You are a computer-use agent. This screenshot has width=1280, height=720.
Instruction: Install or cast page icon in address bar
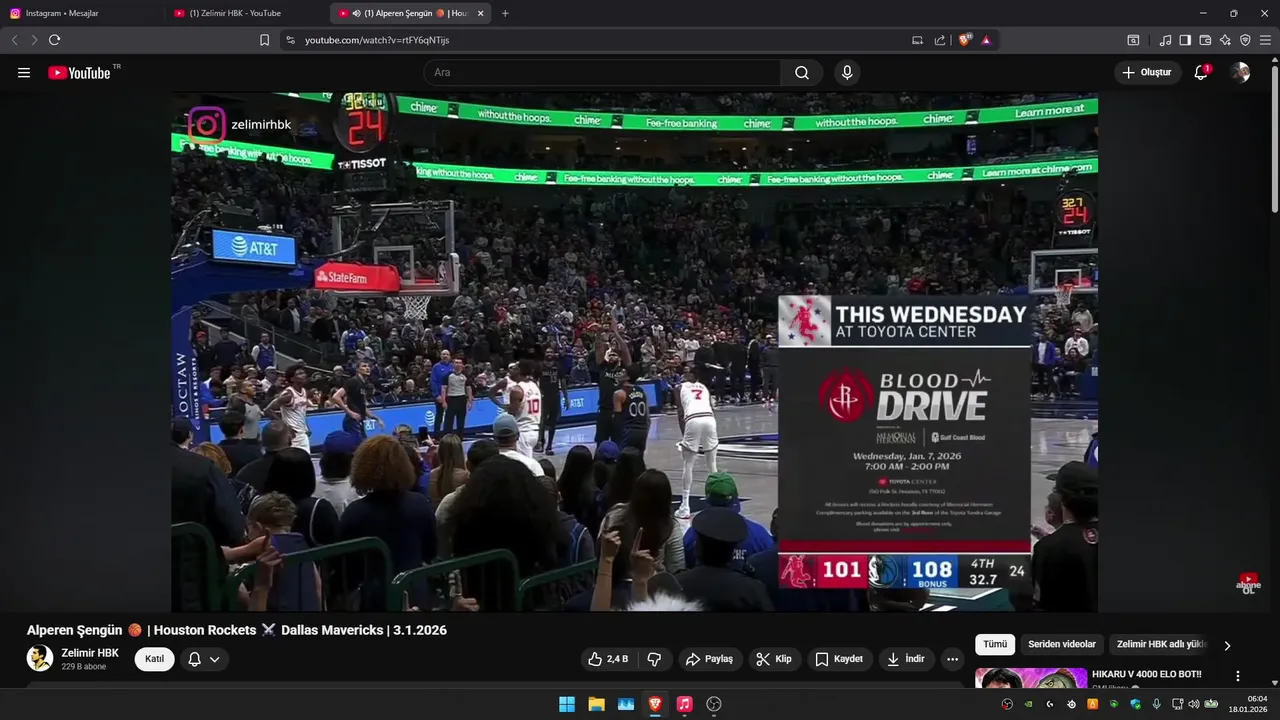pyautogui.click(x=917, y=40)
